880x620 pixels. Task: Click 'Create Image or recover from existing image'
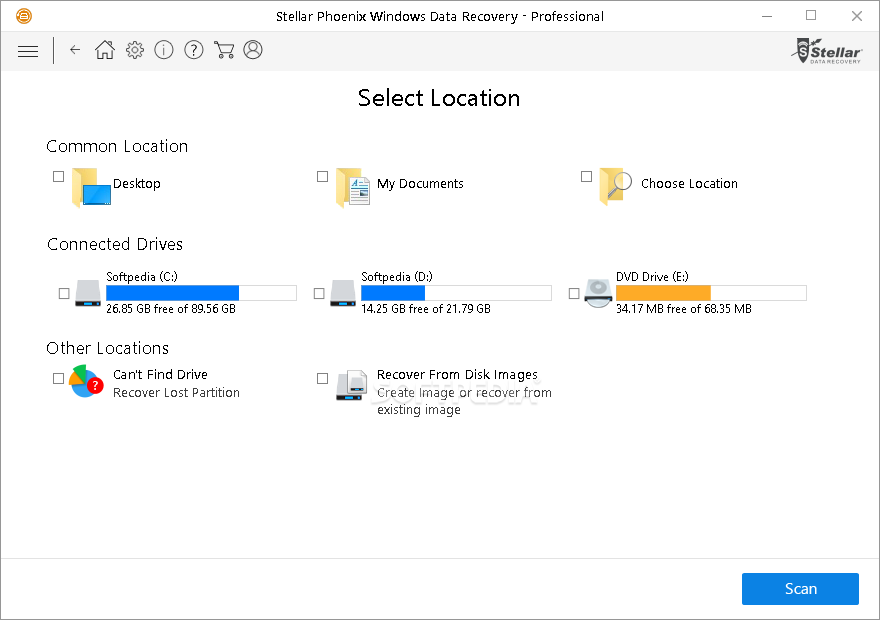point(464,401)
